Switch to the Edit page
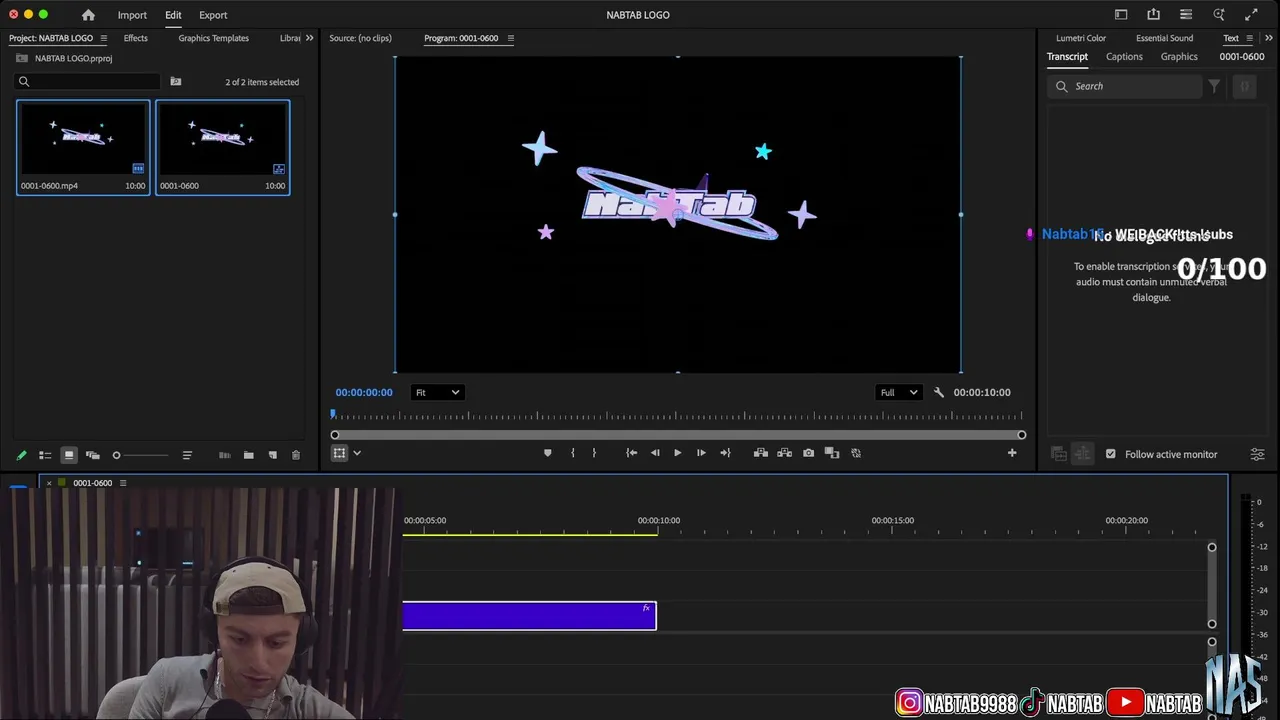This screenshot has width=1280, height=720. tap(173, 15)
